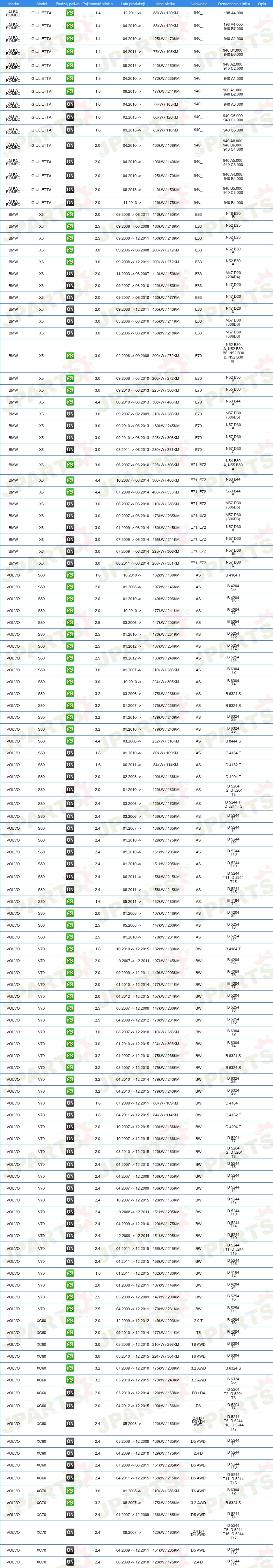Select production date cell 09.2015 -> in Giulietta row
The height and width of the screenshot is (1568, 273).
point(132,130)
